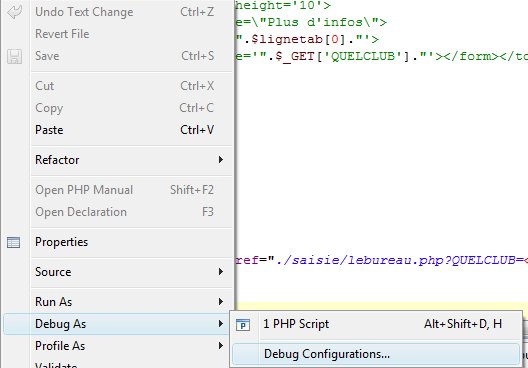Click the Undo arrow icon

pos(14,12)
